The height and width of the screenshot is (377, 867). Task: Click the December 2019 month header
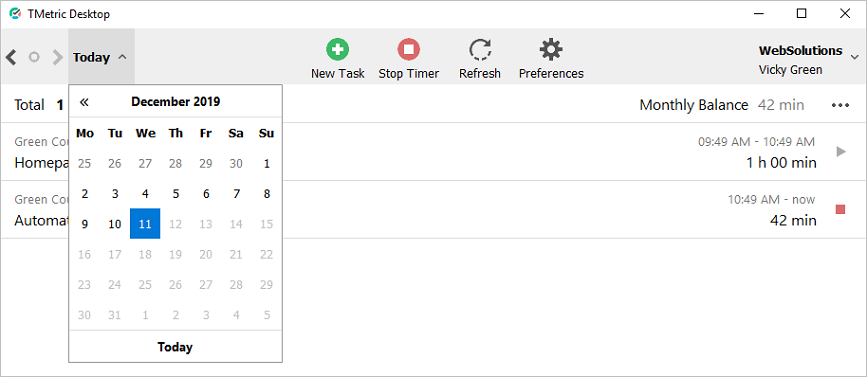(175, 102)
